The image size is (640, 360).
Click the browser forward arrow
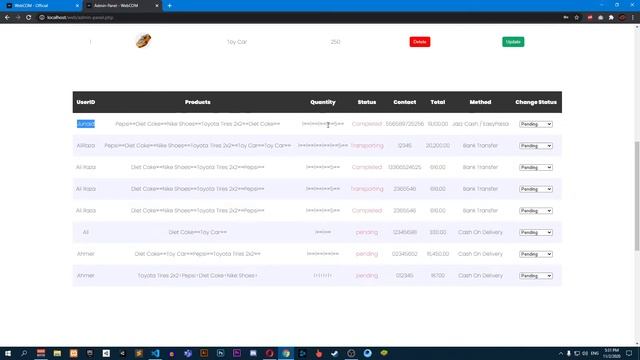18,18
